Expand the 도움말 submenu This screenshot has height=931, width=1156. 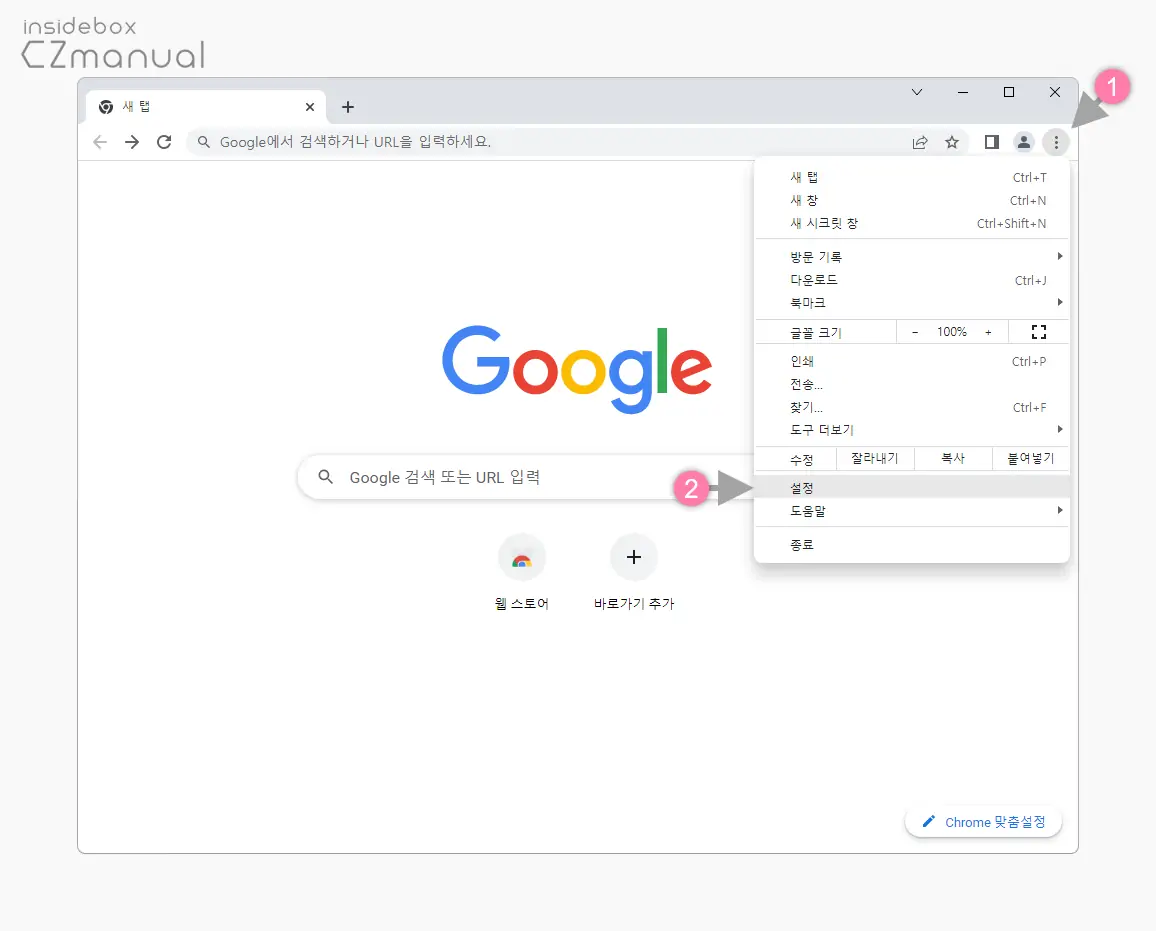[x=912, y=510]
